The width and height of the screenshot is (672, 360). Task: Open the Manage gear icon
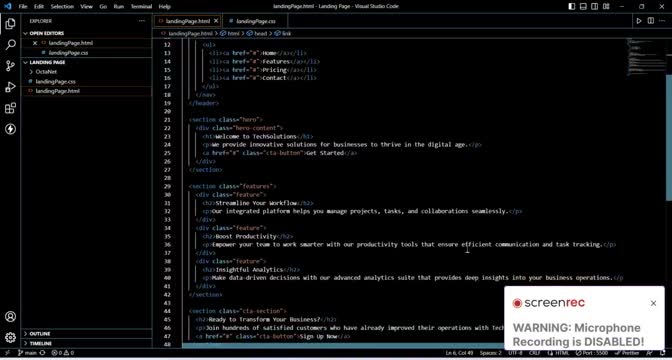point(10,338)
